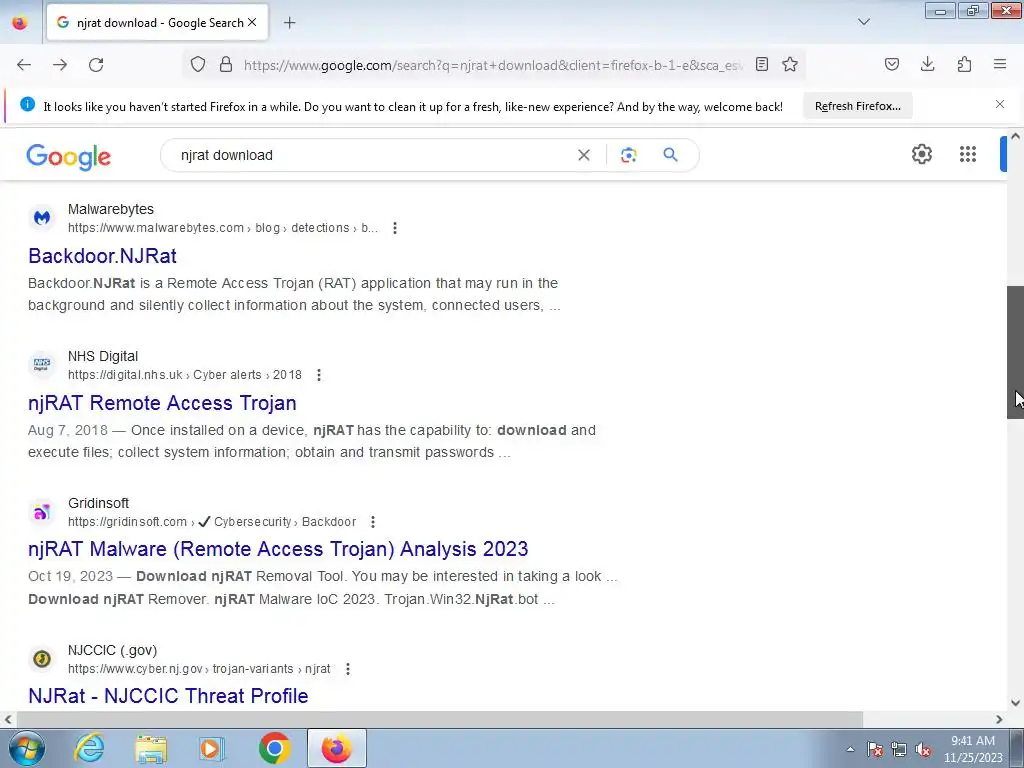The height and width of the screenshot is (768, 1024).
Task: Select the Firefox taskbar button
Action: (x=336, y=748)
